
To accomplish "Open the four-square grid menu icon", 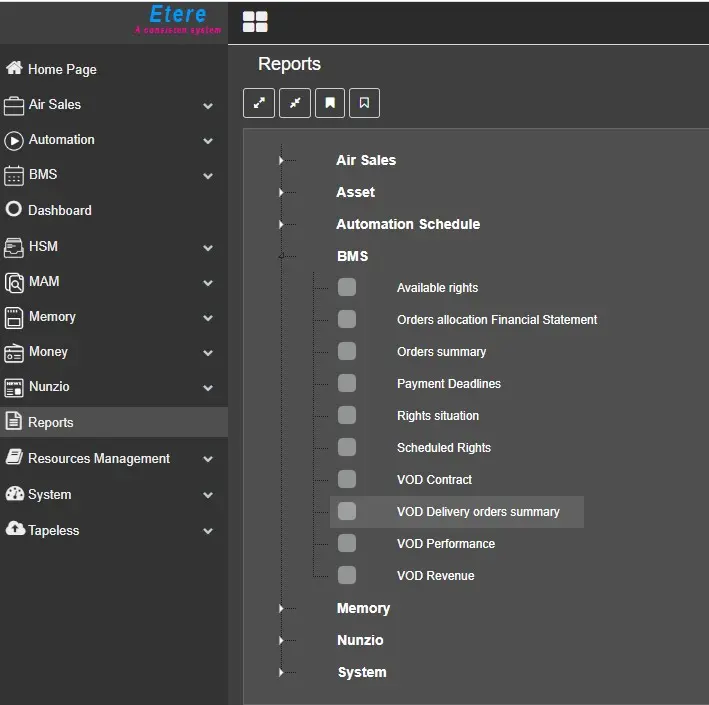I will pyautogui.click(x=255, y=22).
